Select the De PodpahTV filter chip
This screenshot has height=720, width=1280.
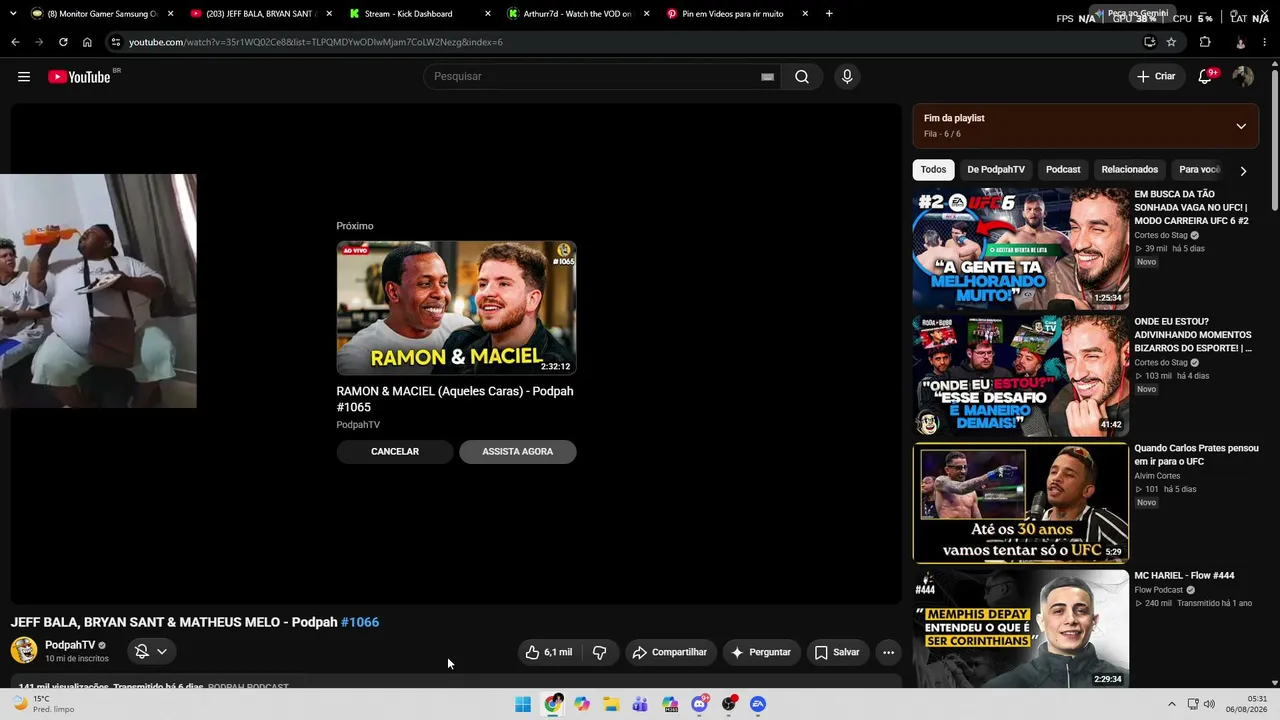(996, 170)
